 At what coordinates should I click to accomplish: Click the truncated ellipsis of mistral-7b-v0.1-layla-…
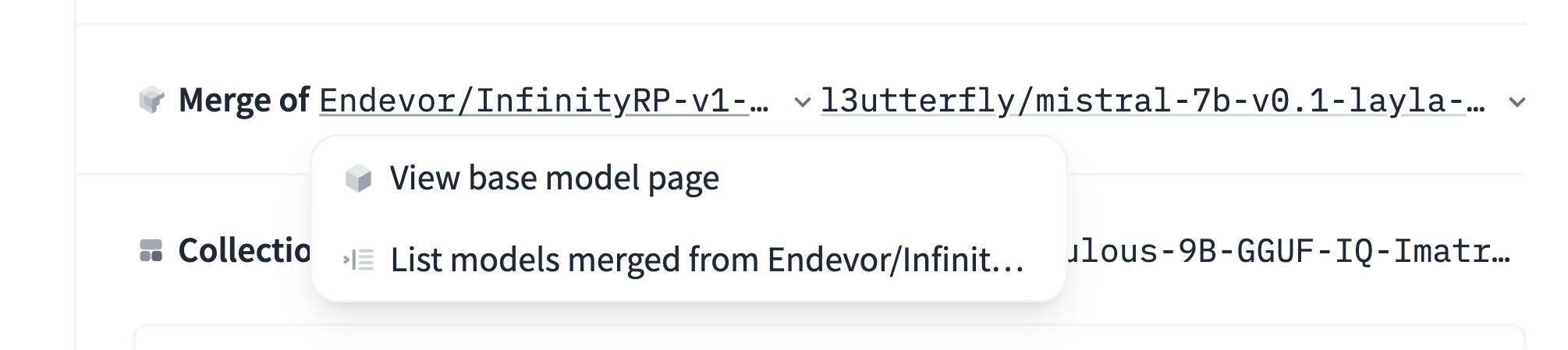click(x=1475, y=102)
